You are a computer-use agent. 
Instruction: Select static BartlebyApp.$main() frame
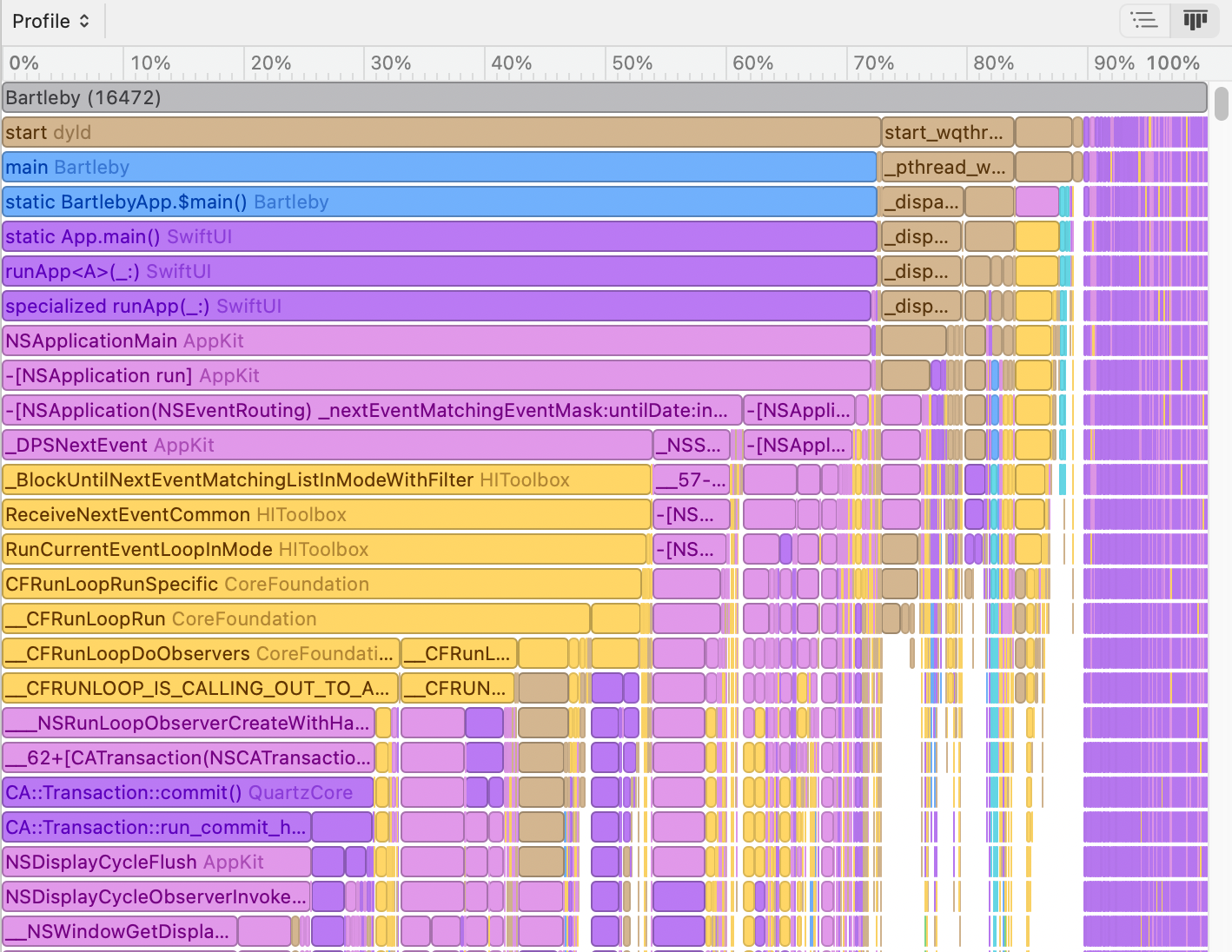coord(439,202)
